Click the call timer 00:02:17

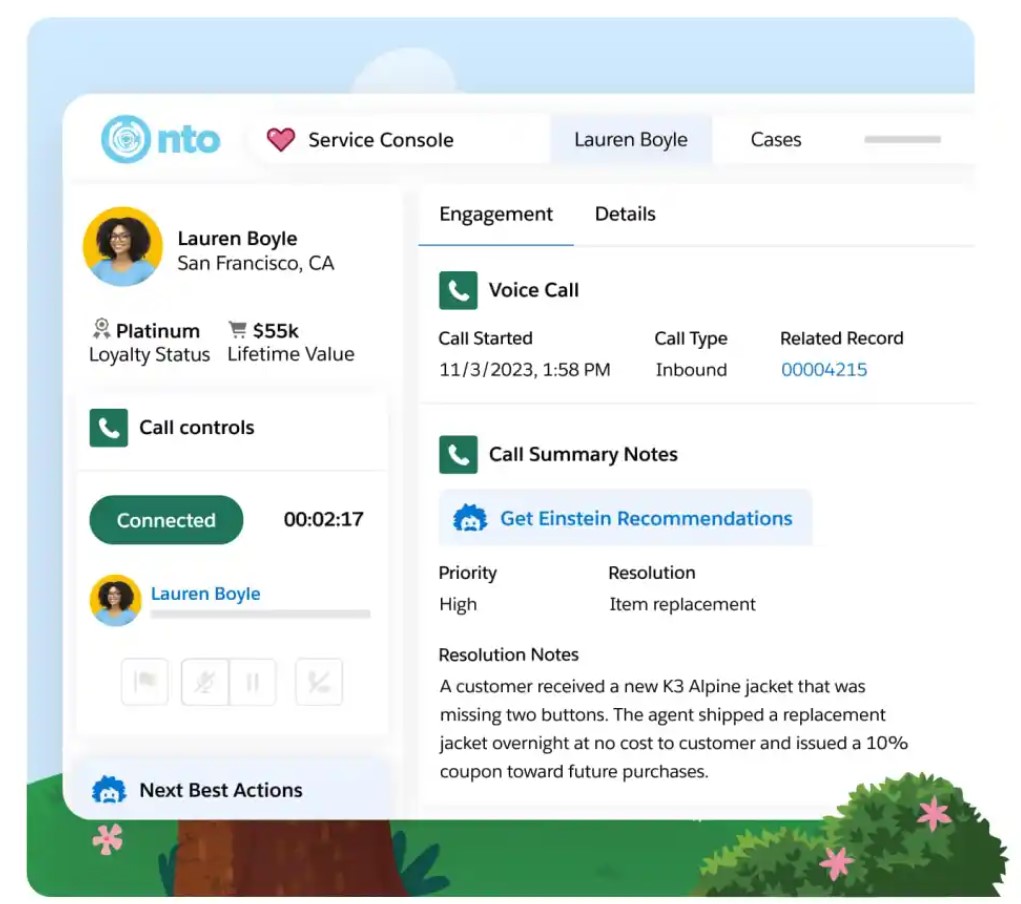324,519
